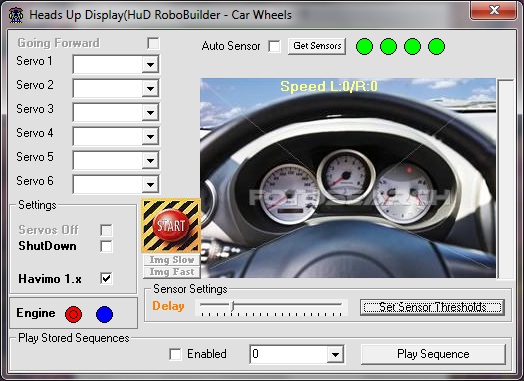
Task: Open the Servo 1 dropdown
Action: pos(150,64)
